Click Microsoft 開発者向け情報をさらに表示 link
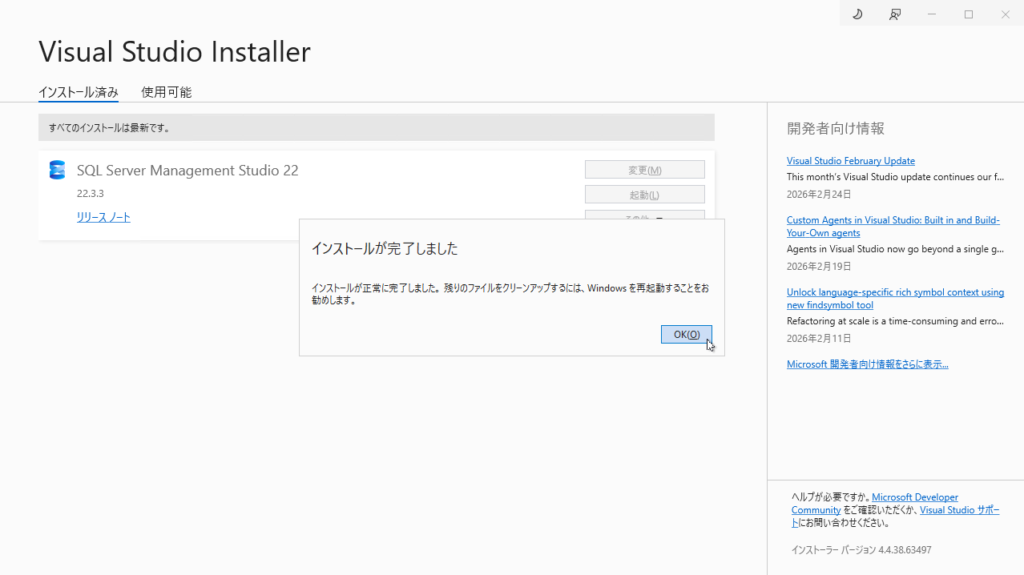This screenshot has height=575, width=1024. [867, 364]
